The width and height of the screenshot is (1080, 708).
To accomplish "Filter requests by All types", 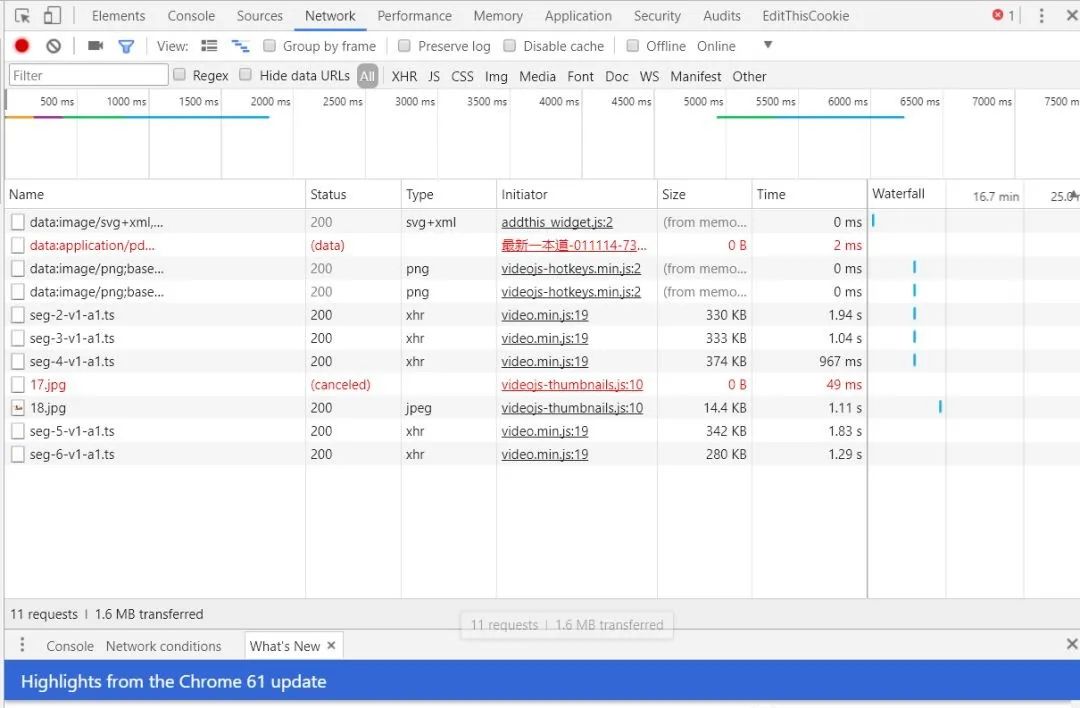I will click(368, 76).
